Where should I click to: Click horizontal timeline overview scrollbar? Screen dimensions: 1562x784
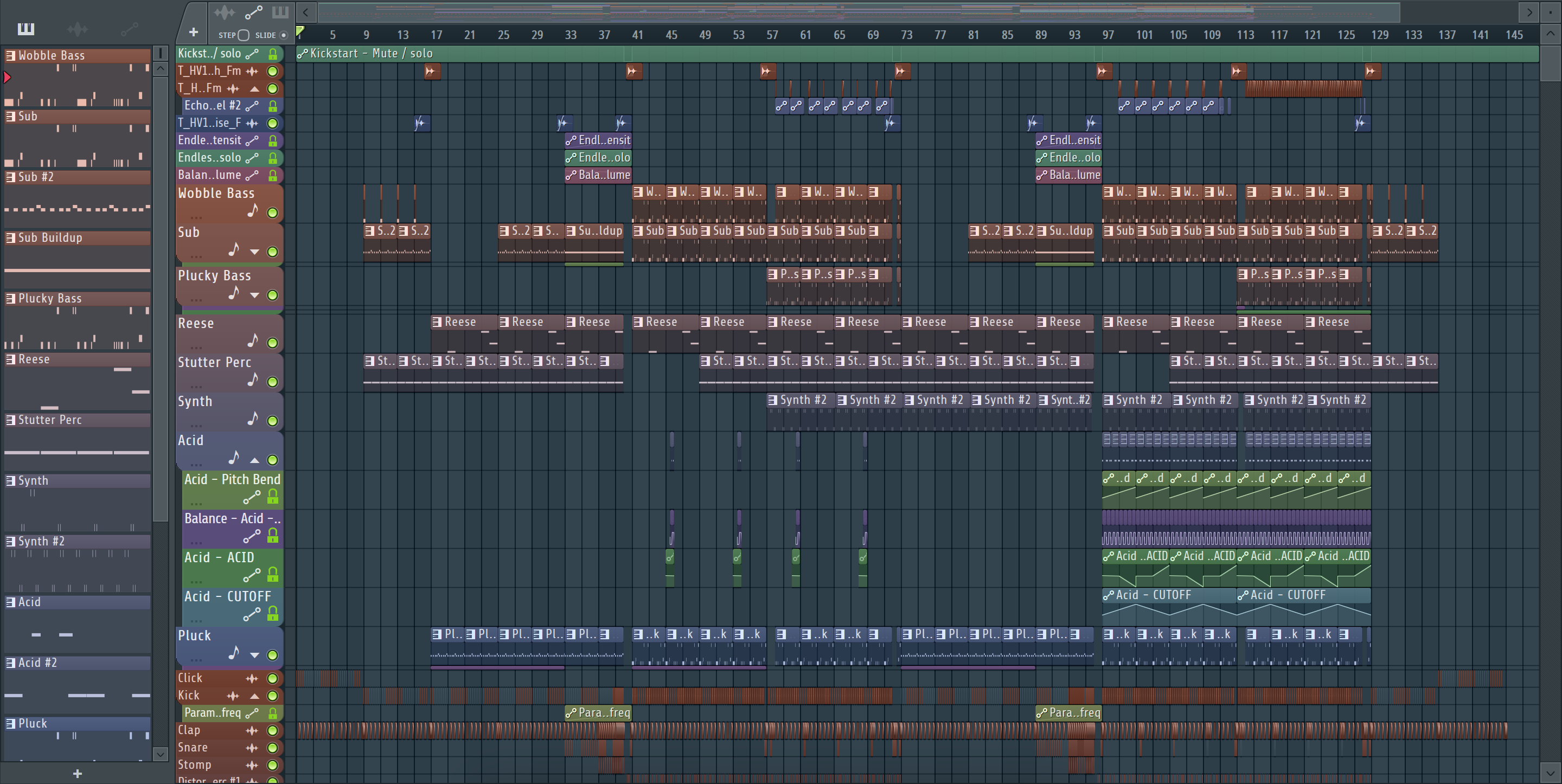coord(859,11)
